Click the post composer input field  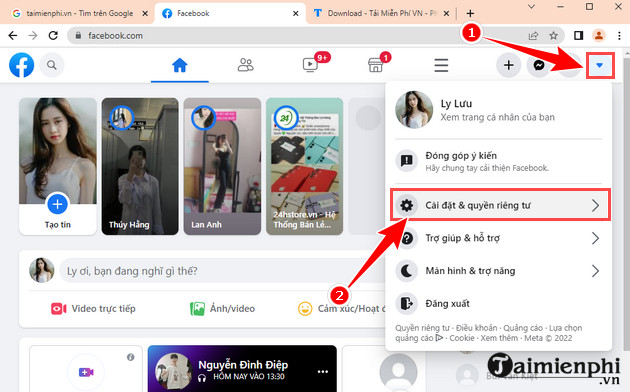(223, 271)
